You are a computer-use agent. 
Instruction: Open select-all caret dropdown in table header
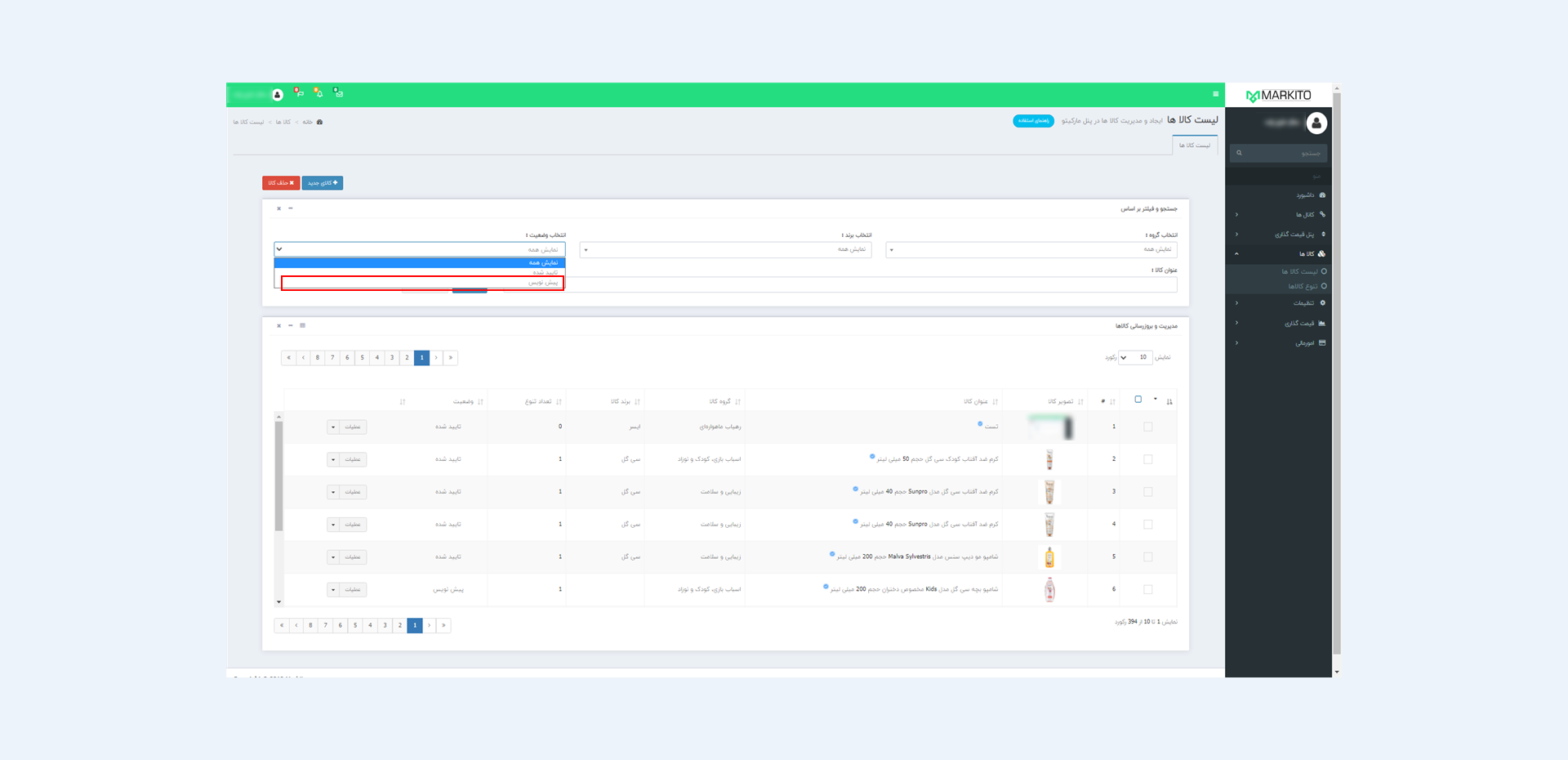point(1155,400)
